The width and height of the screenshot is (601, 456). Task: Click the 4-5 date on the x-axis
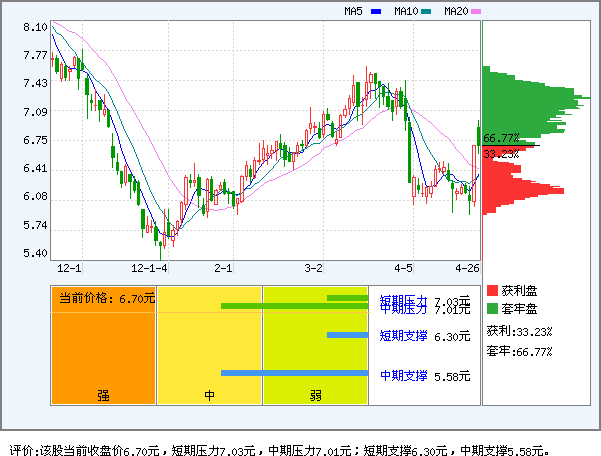point(403,269)
